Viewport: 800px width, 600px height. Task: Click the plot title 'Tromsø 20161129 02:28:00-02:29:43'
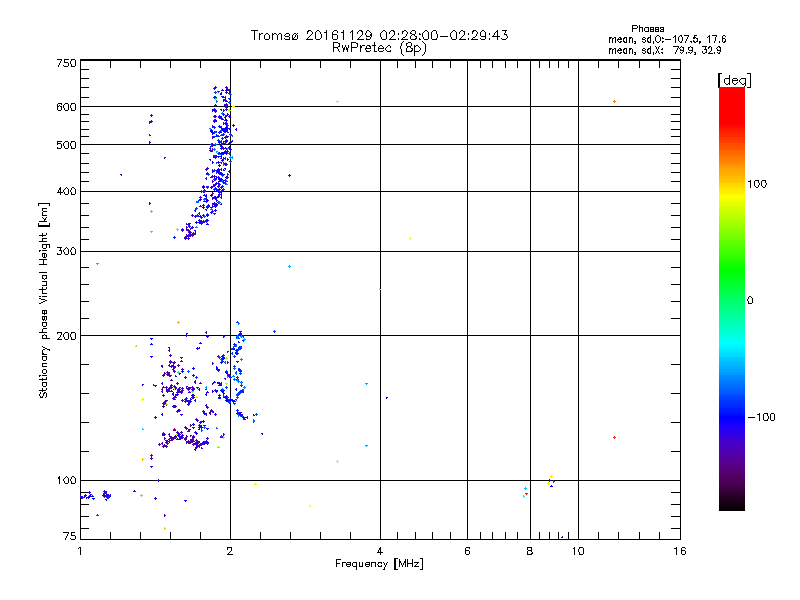(379, 35)
